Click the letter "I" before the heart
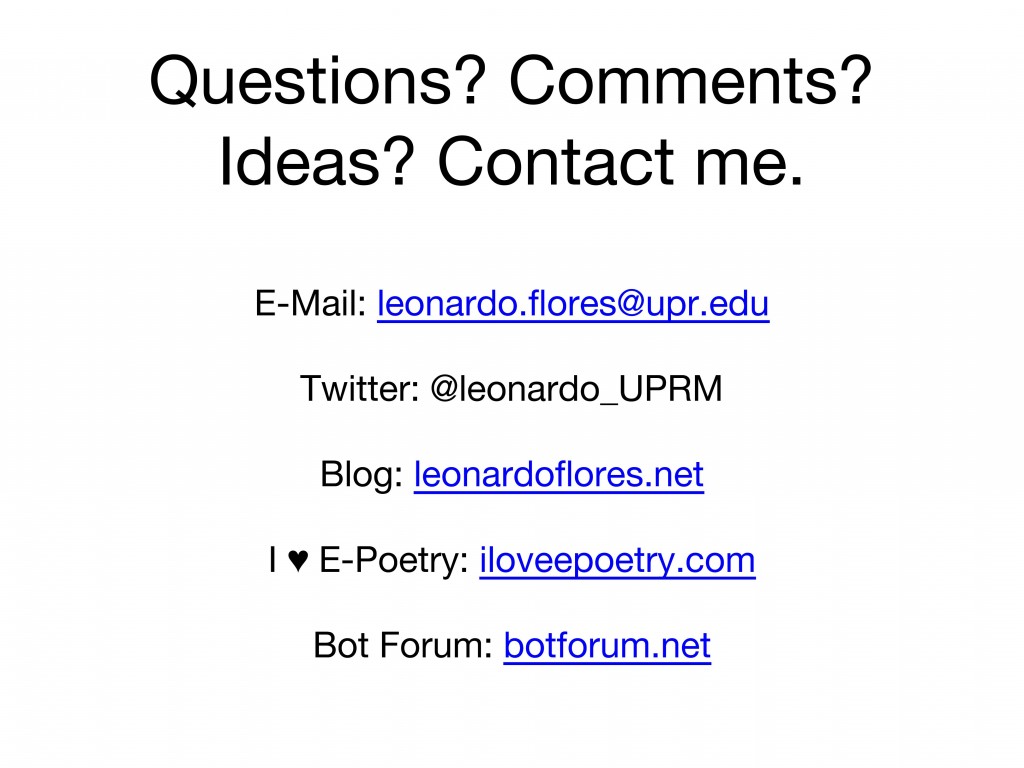This screenshot has width=1024, height=768. (273, 560)
